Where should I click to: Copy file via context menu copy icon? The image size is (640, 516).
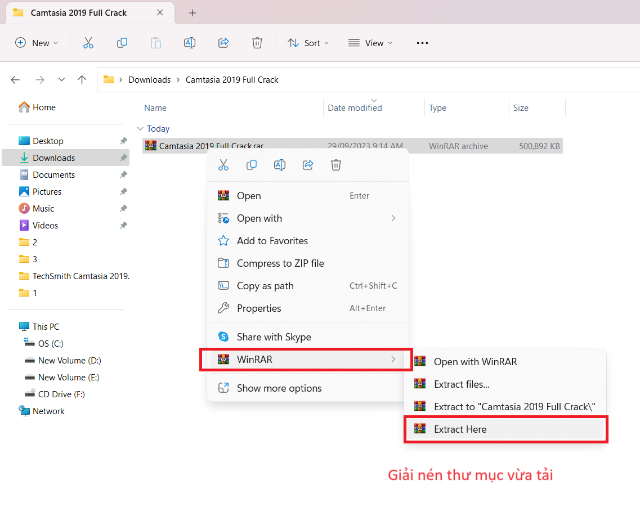(x=251, y=165)
